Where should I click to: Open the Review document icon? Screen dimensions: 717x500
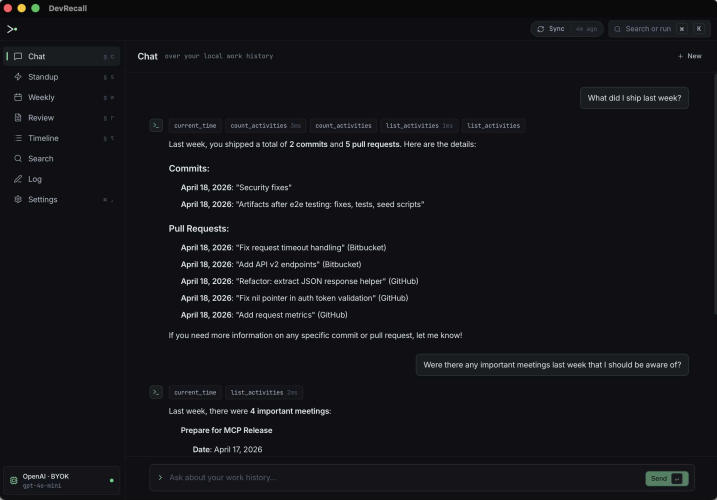[18, 118]
